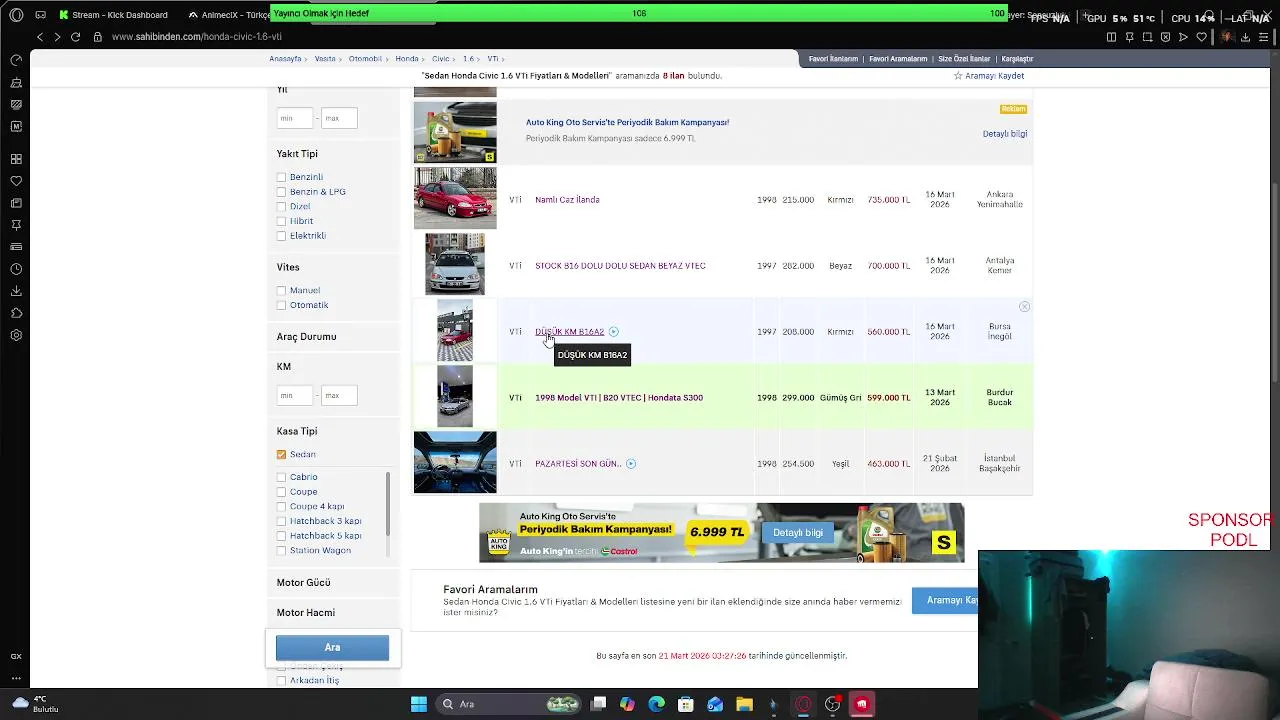Check the Benzinli fuel checkbox

tap(281, 177)
